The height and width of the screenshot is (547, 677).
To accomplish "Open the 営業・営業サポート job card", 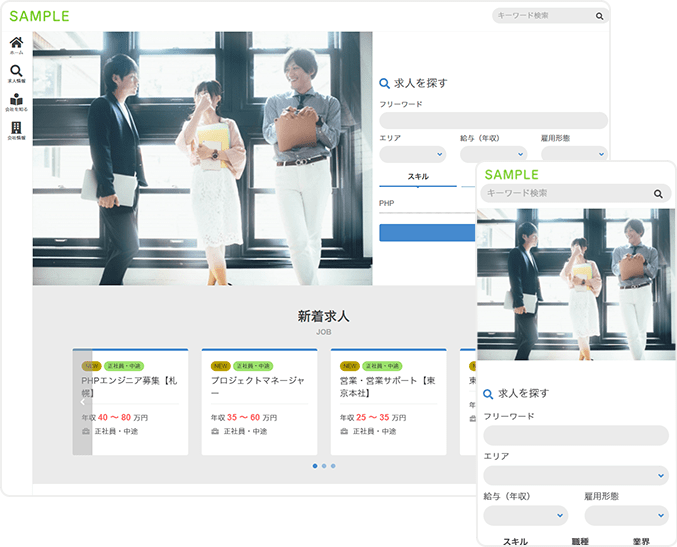I will tap(389, 402).
